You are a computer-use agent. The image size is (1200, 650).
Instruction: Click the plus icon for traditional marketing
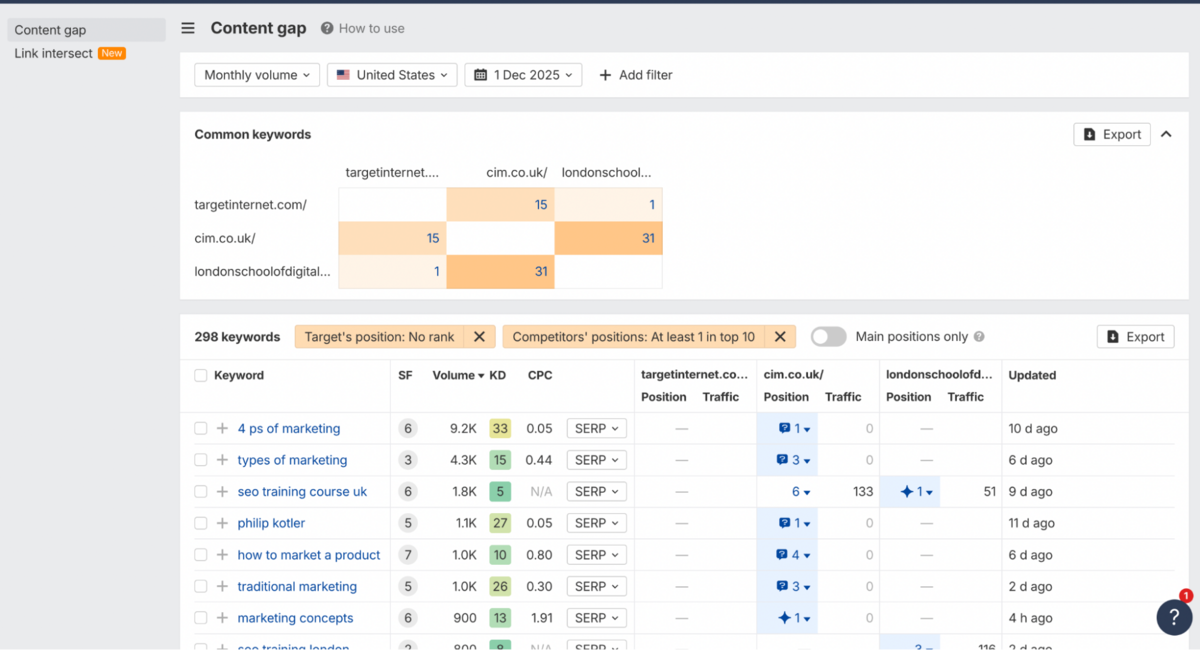[x=222, y=586]
